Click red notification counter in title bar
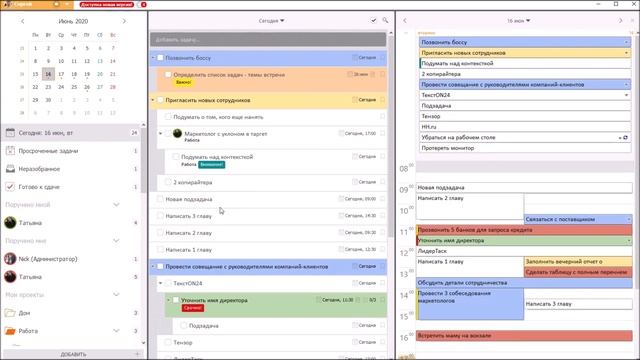The height and width of the screenshot is (360, 640). pos(143,4)
